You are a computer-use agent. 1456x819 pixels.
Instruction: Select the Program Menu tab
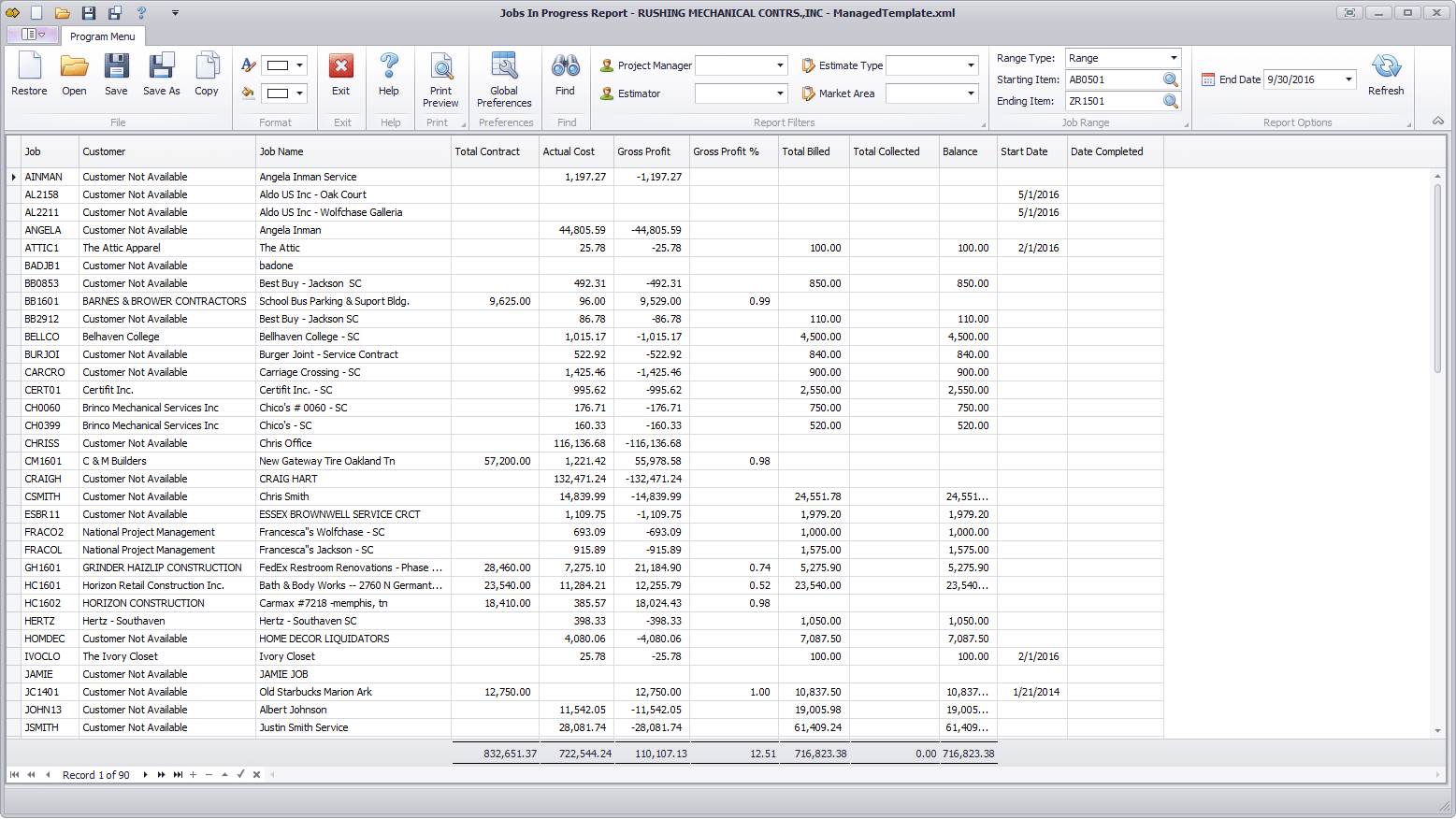point(102,36)
